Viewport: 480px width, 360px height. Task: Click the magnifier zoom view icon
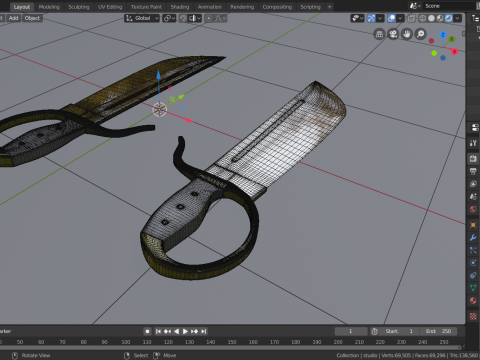[421, 34]
